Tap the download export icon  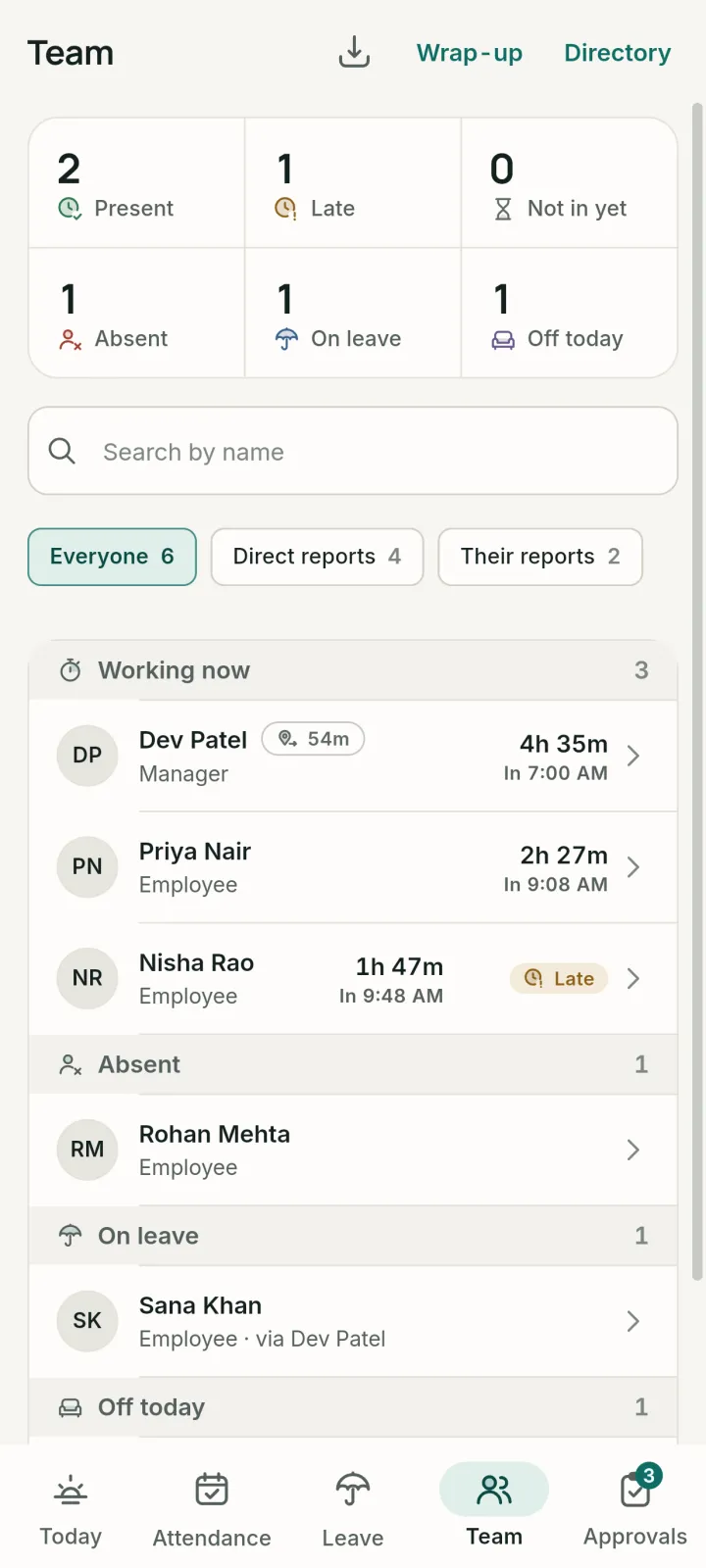(x=354, y=52)
